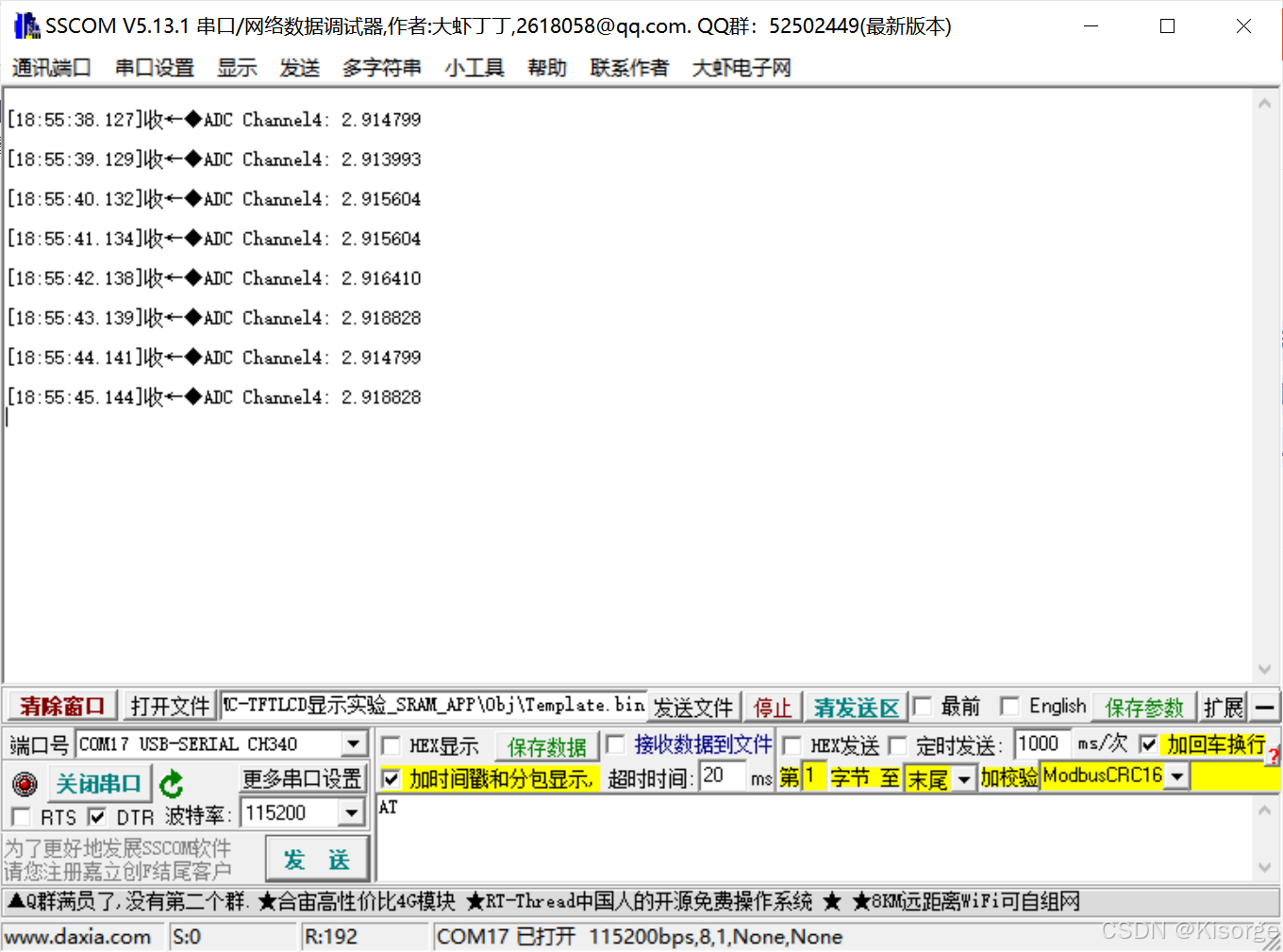Click the 保存参数 button

pos(1144,707)
